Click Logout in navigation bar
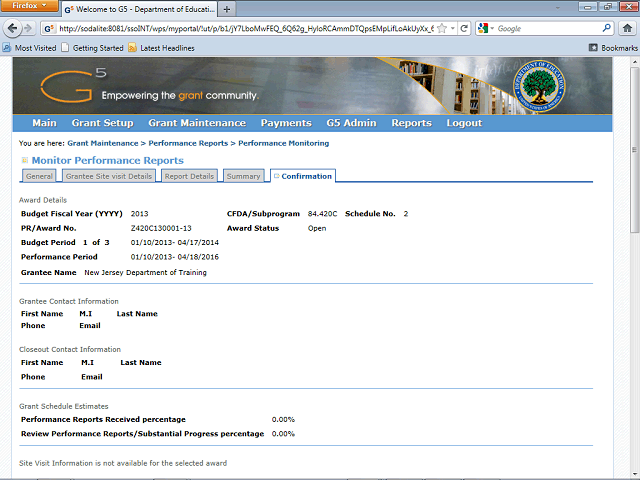The width and height of the screenshot is (640, 480). (464, 123)
